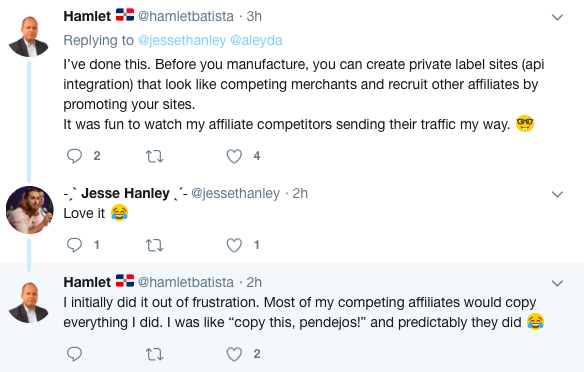Like Hamlet's tweet with 4 likes
The image size is (584, 372).
tap(234, 156)
